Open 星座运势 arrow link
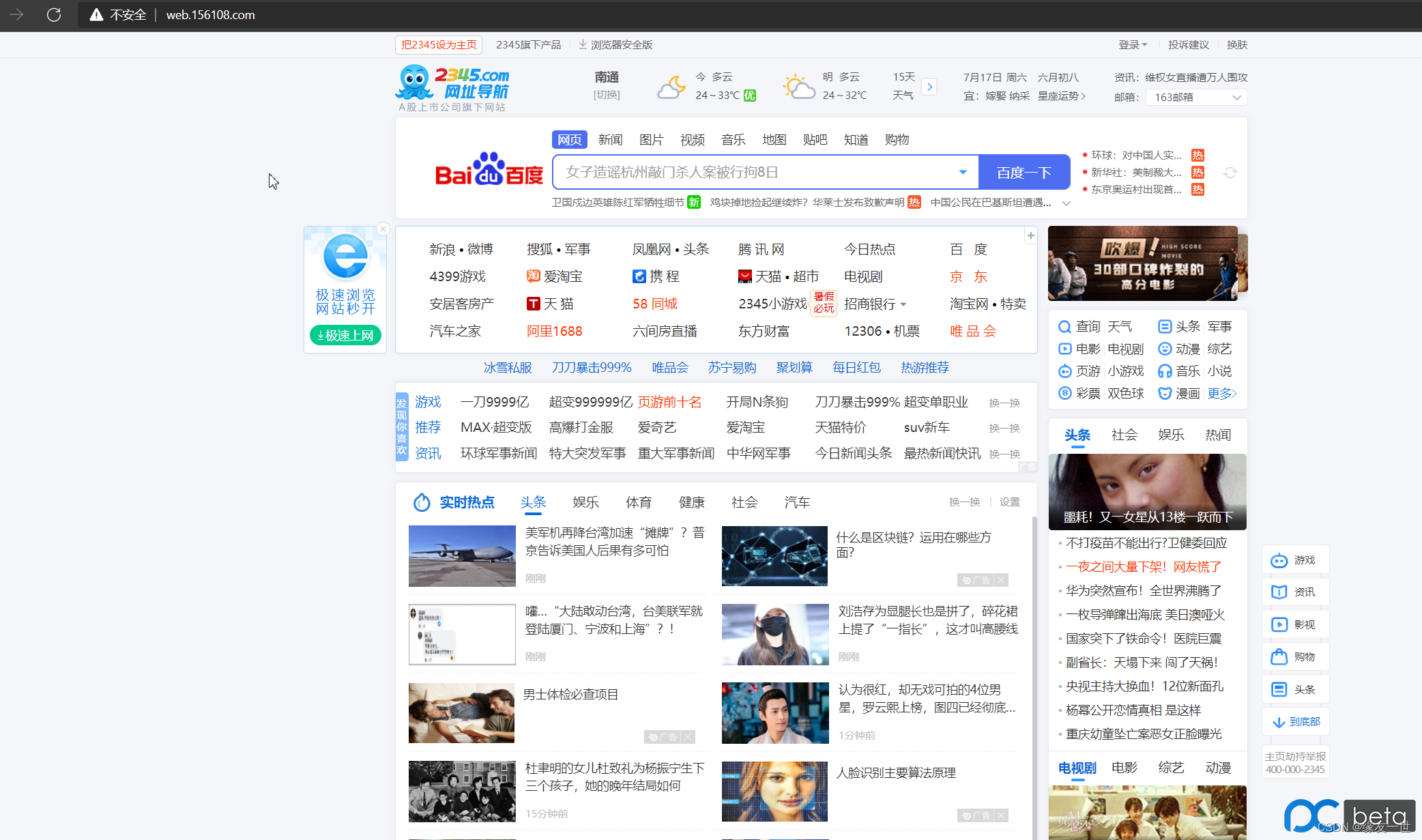The height and width of the screenshot is (840, 1422). (x=1062, y=96)
